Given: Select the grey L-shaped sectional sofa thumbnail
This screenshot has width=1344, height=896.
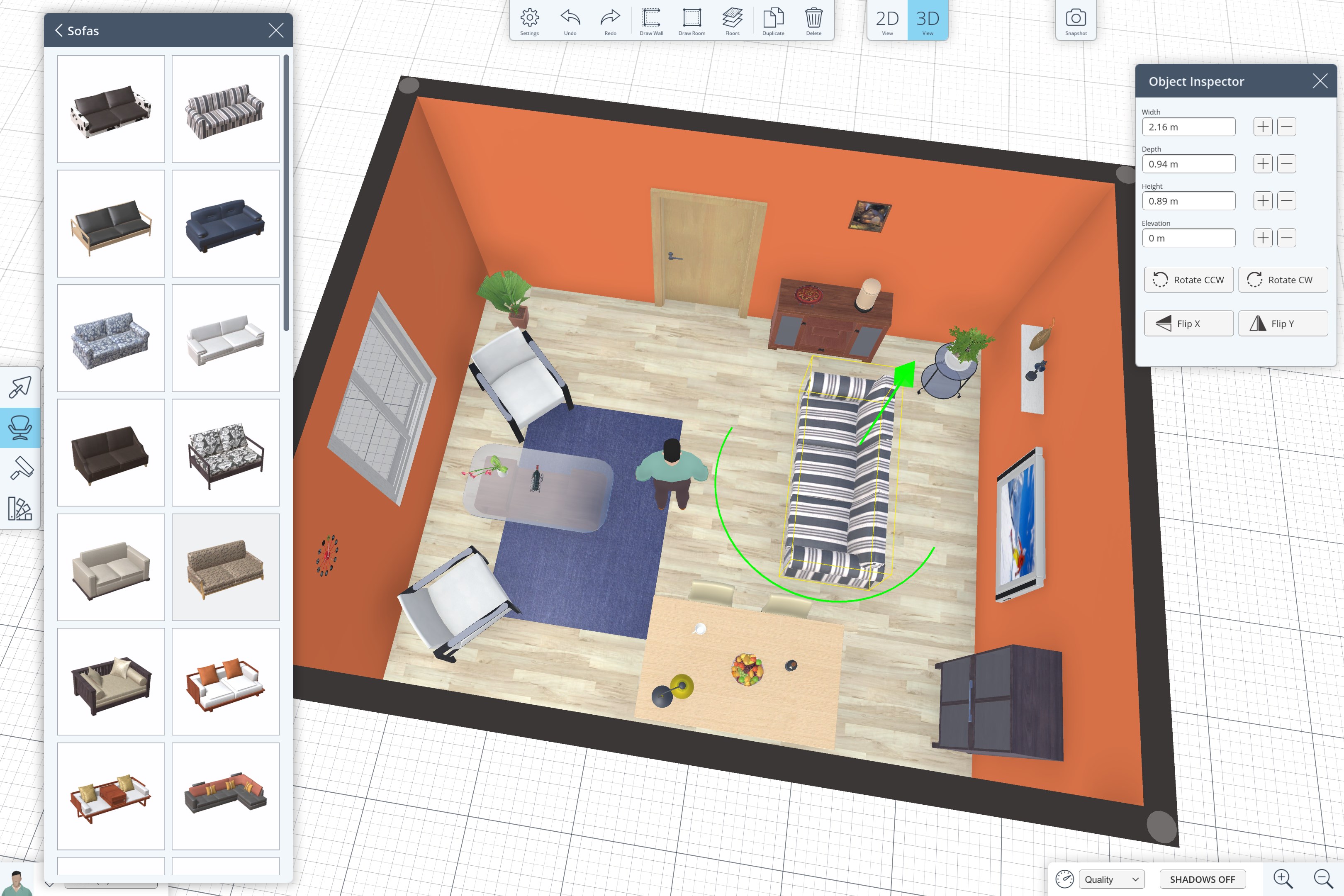Looking at the screenshot, I should [x=226, y=796].
